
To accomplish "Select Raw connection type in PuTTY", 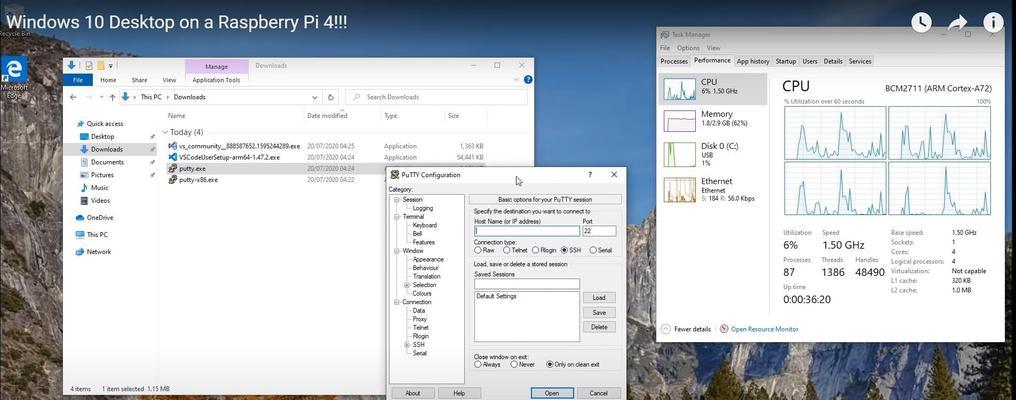I will tap(478, 250).
